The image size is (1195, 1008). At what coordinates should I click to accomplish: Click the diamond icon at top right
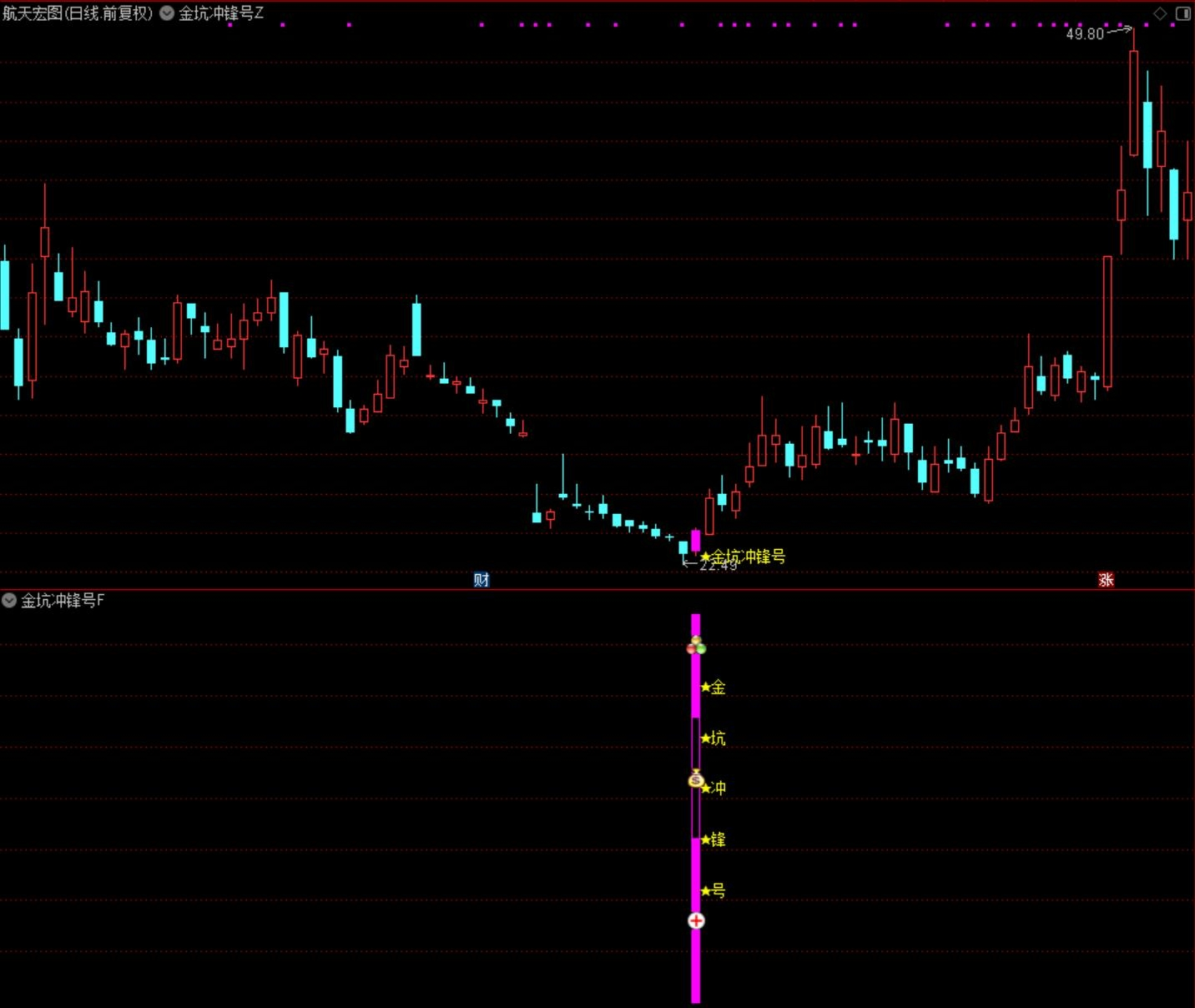(1160, 13)
